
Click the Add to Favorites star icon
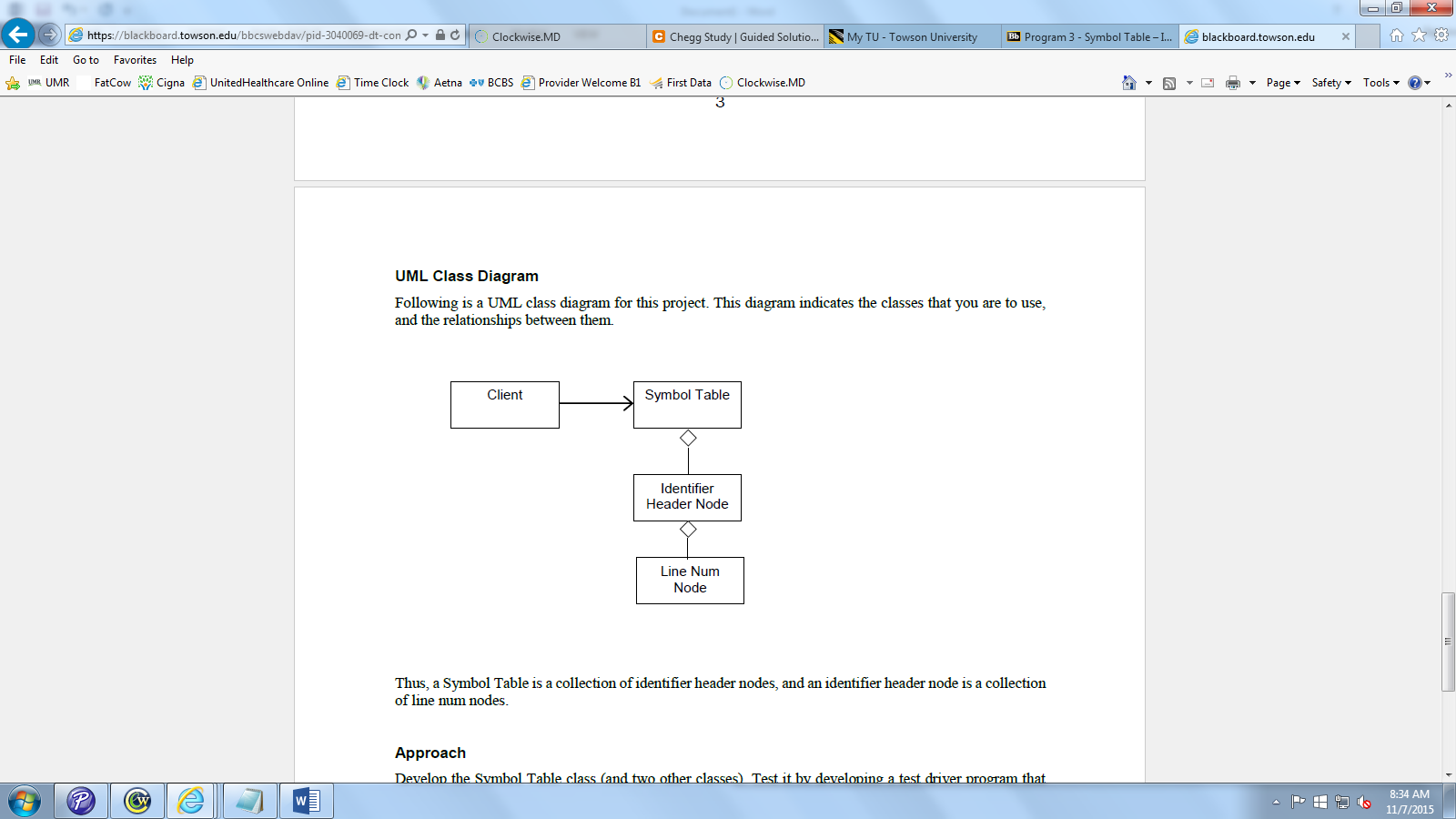point(1418,34)
